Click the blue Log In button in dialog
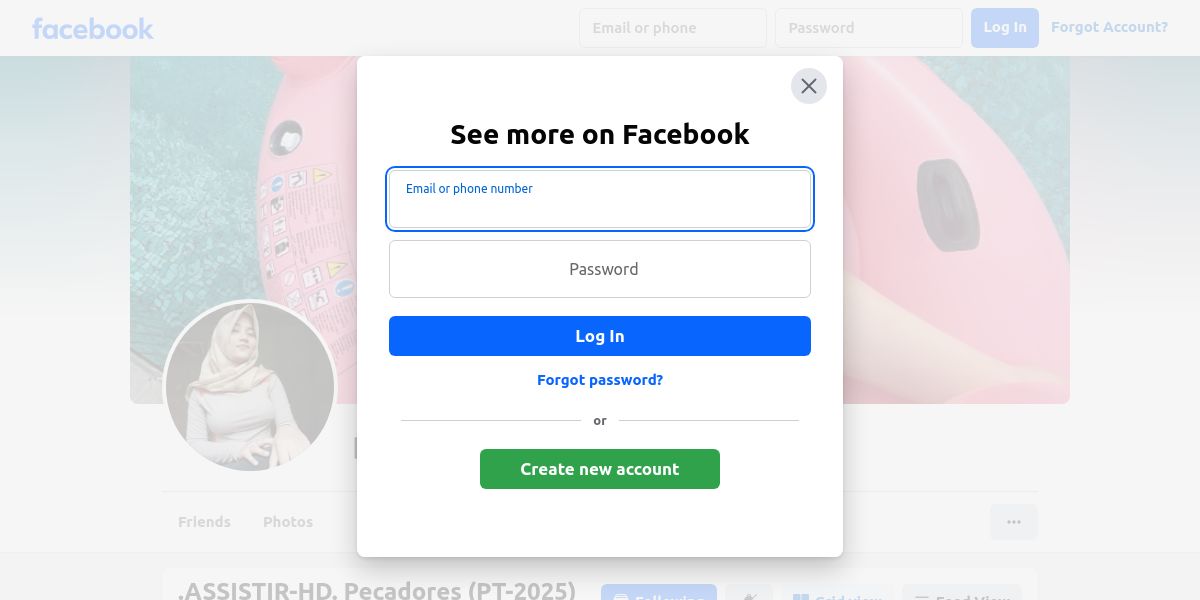Viewport: 1200px width, 600px height. (600, 336)
